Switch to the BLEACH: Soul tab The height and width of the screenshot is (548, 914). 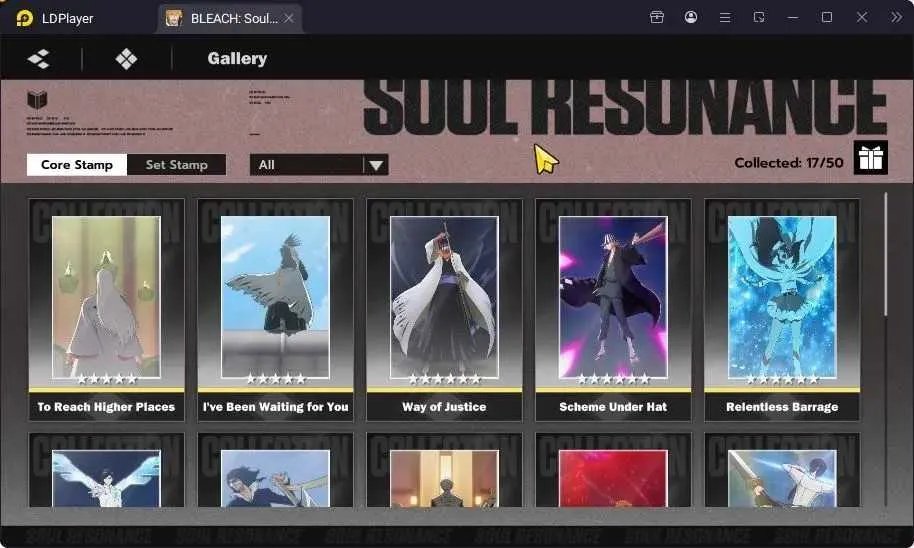(228, 18)
